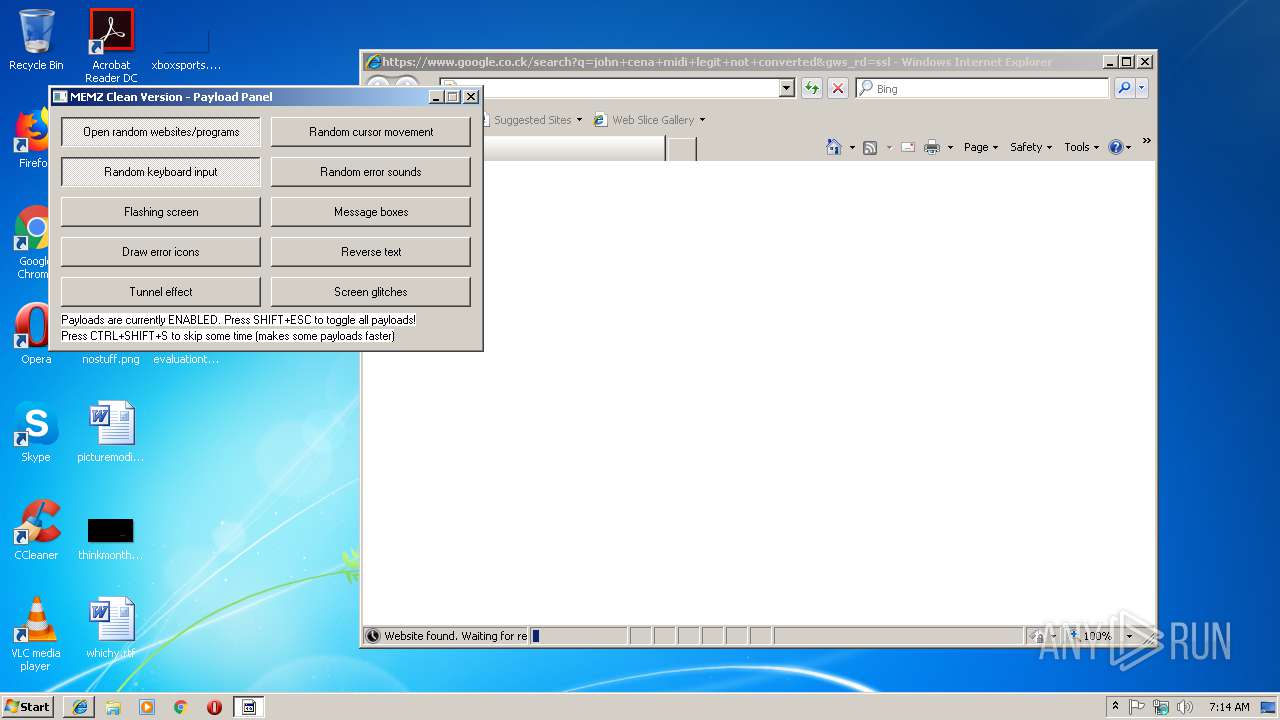The image size is (1280, 720).
Task: Expand the Print options dropdown arrow
Action: click(950, 148)
